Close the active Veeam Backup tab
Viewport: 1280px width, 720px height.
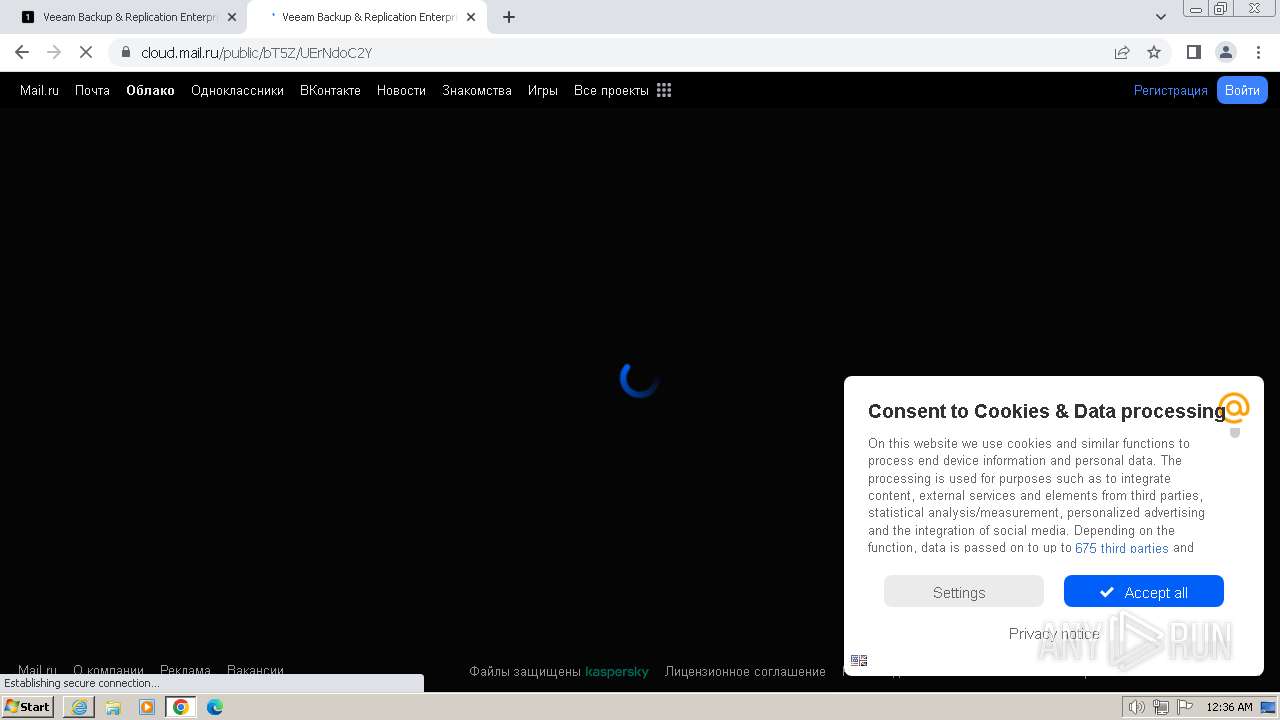click(x=471, y=17)
